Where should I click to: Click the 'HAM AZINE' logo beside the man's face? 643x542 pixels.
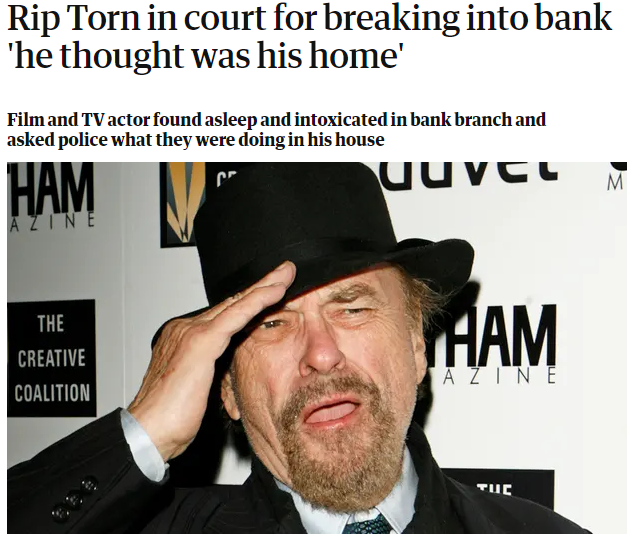coord(498,345)
